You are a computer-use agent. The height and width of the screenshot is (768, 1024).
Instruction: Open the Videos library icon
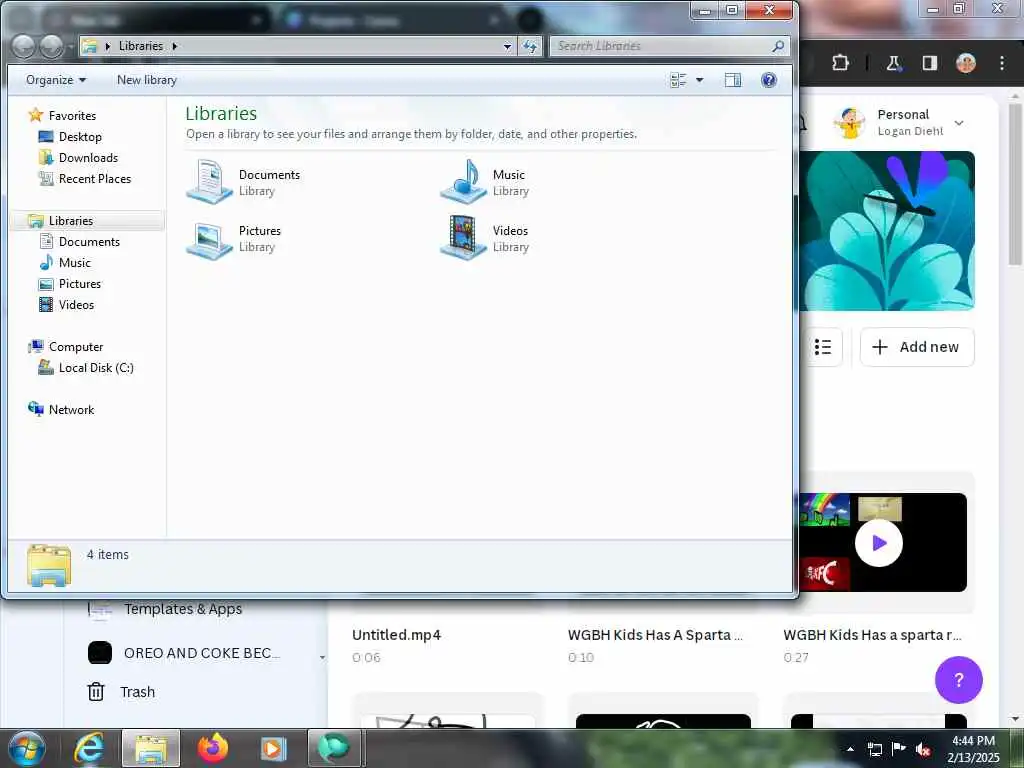pyautogui.click(x=464, y=238)
